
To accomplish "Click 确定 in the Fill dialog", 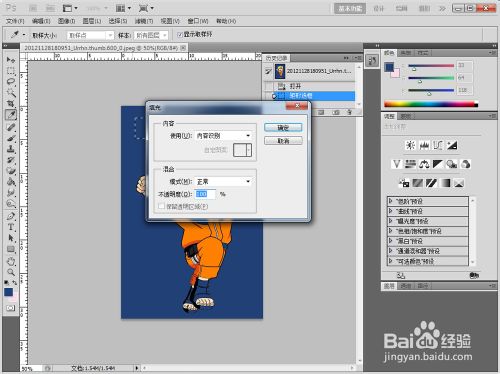I will [283, 127].
